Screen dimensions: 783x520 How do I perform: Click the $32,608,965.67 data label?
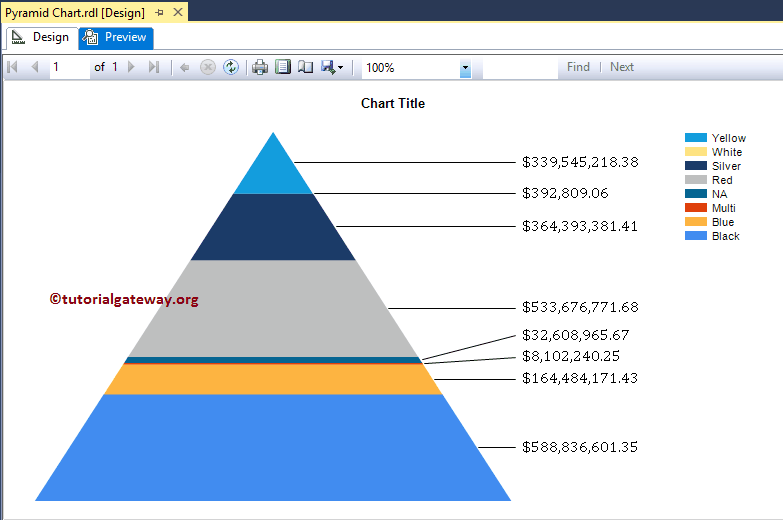click(x=576, y=335)
